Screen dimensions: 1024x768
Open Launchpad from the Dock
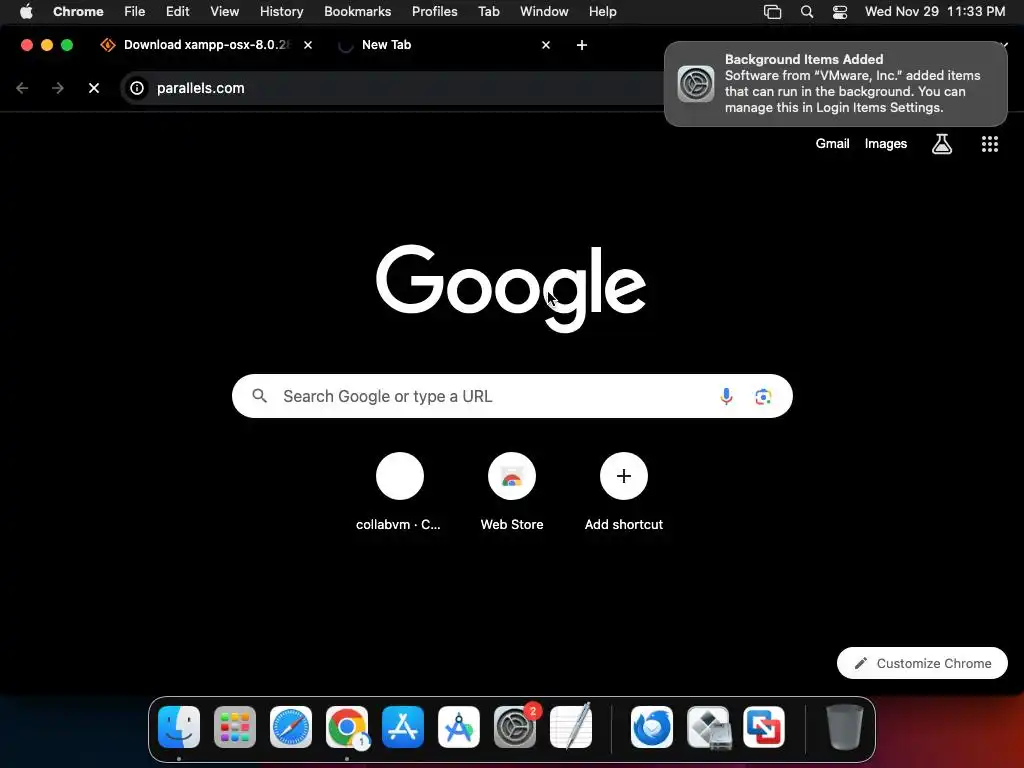point(235,726)
